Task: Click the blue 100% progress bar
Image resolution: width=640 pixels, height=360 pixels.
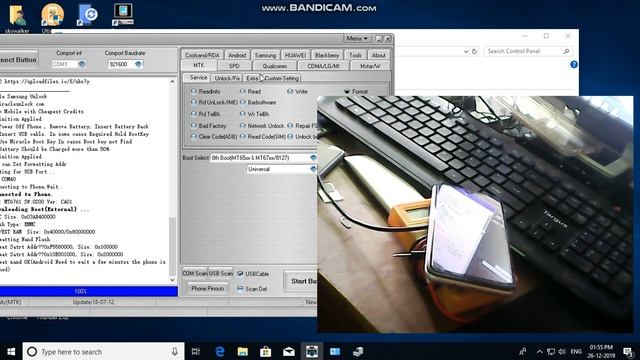Action: click(x=89, y=291)
